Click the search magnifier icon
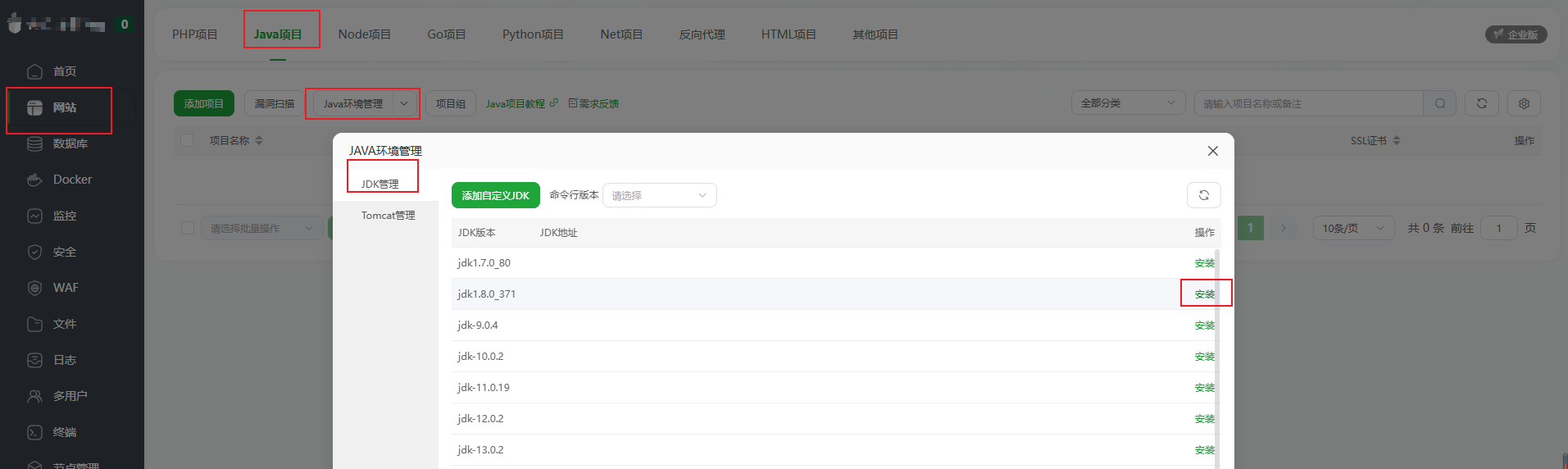Viewport: 1568px width, 469px height. point(1440,103)
